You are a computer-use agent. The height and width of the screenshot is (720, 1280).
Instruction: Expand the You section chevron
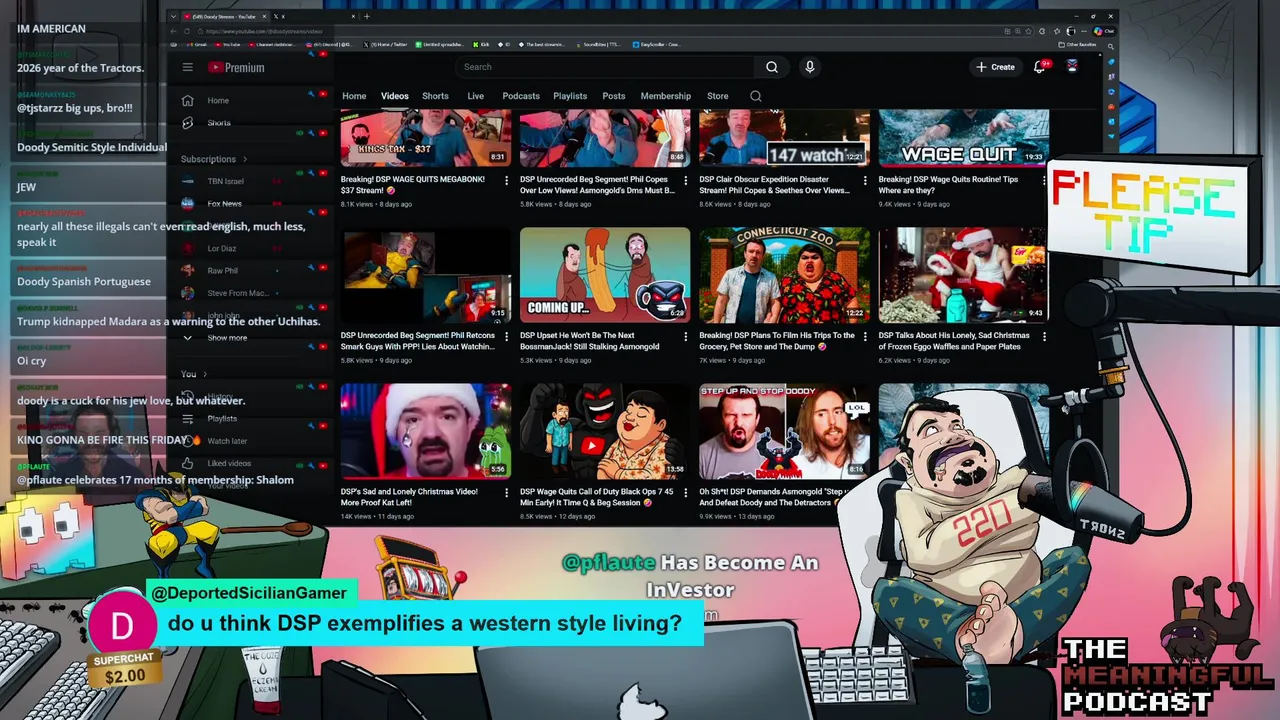click(x=205, y=374)
